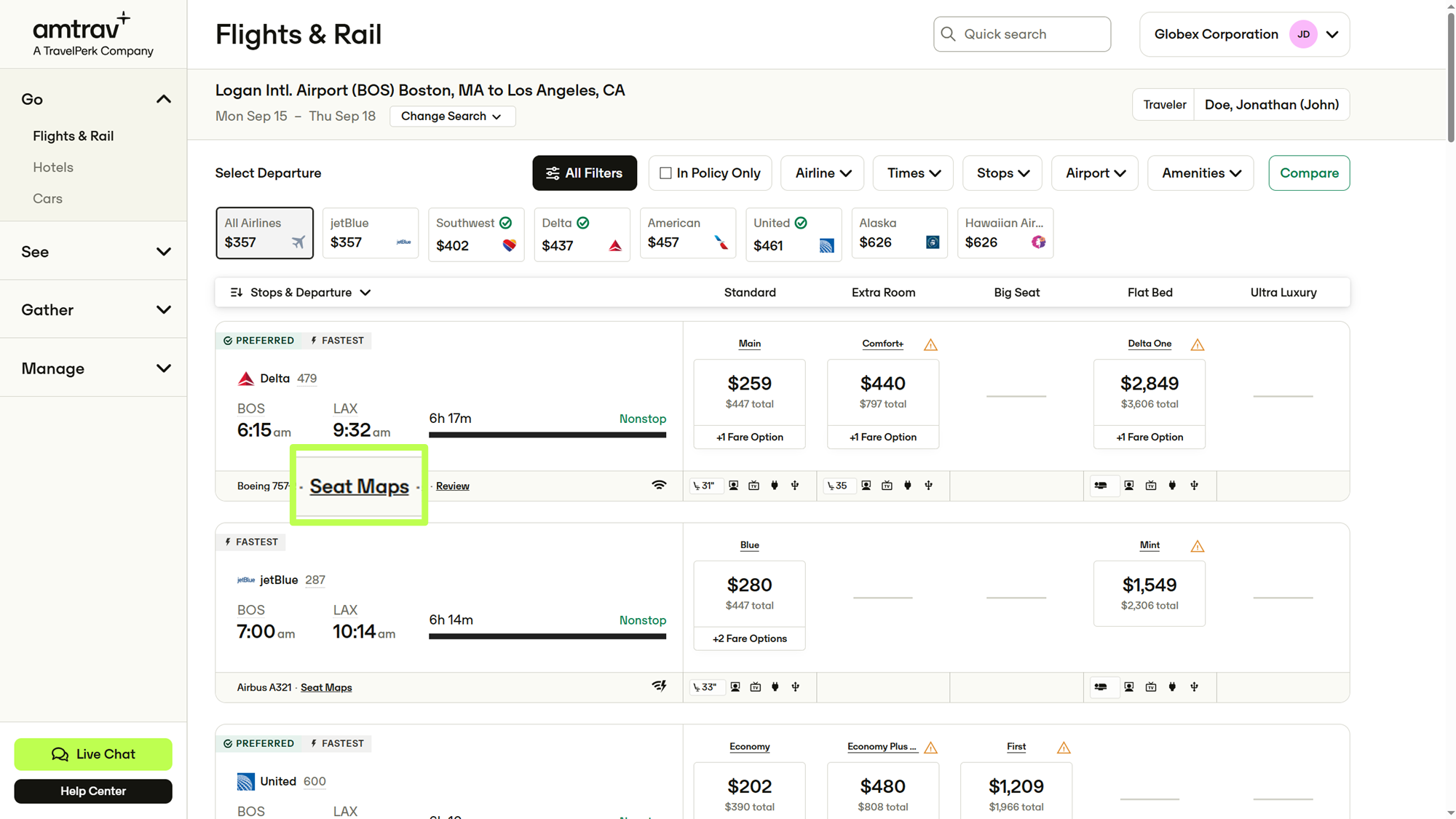Viewport: 1456px width, 819px height.
Task: Open the Amenities filter dropdown
Action: (x=1200, y=173)
